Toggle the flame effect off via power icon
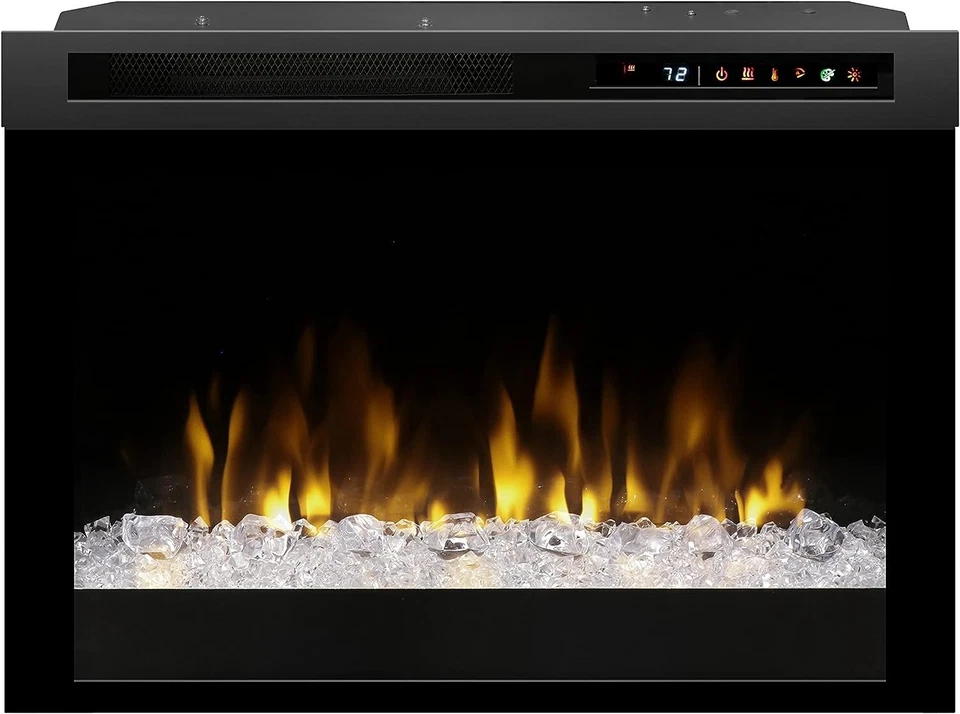The height and width of the screenshot is (714, 960). (x=722, y=73)
